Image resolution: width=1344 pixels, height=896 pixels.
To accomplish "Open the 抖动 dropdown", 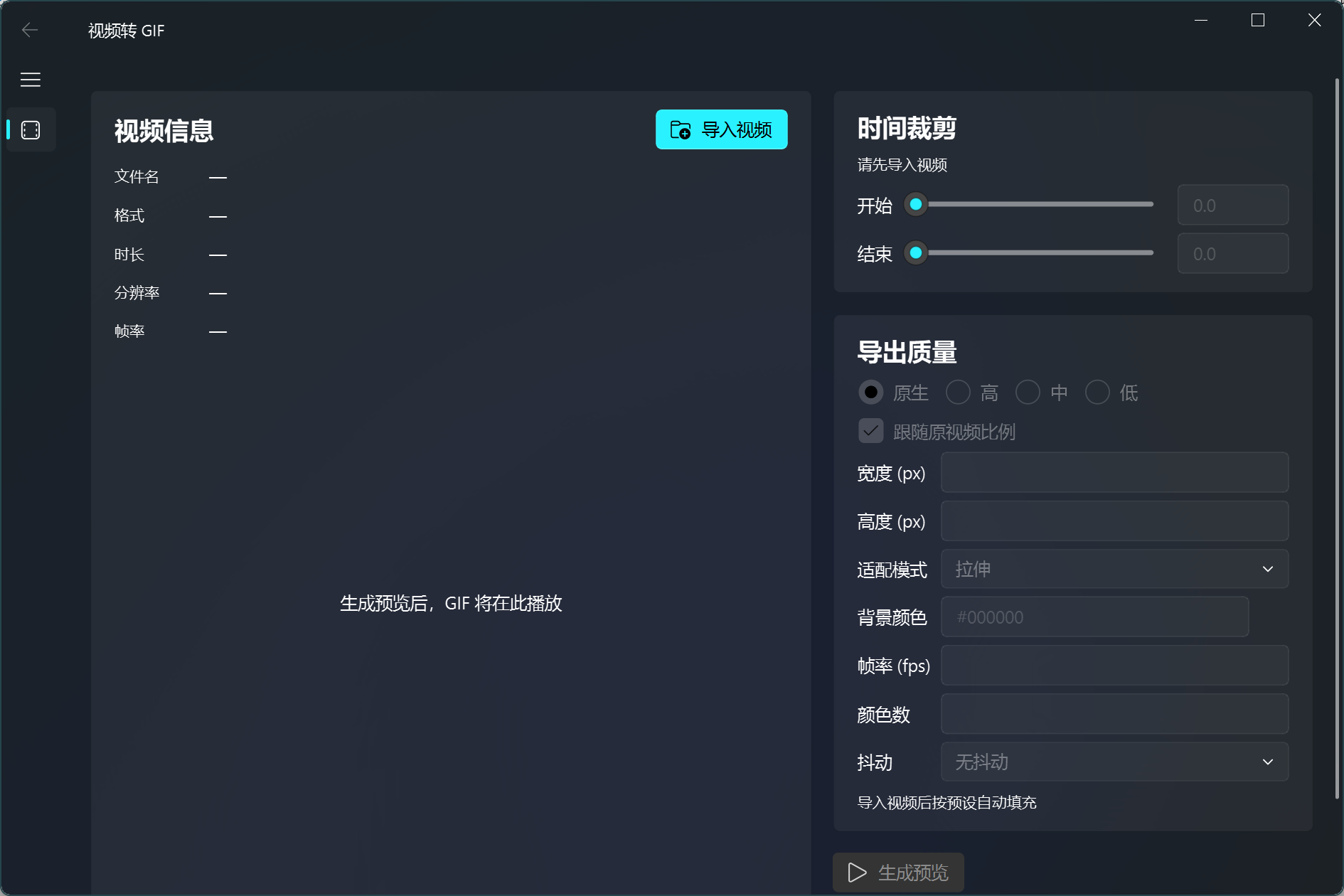I will tap(1114, 762).
